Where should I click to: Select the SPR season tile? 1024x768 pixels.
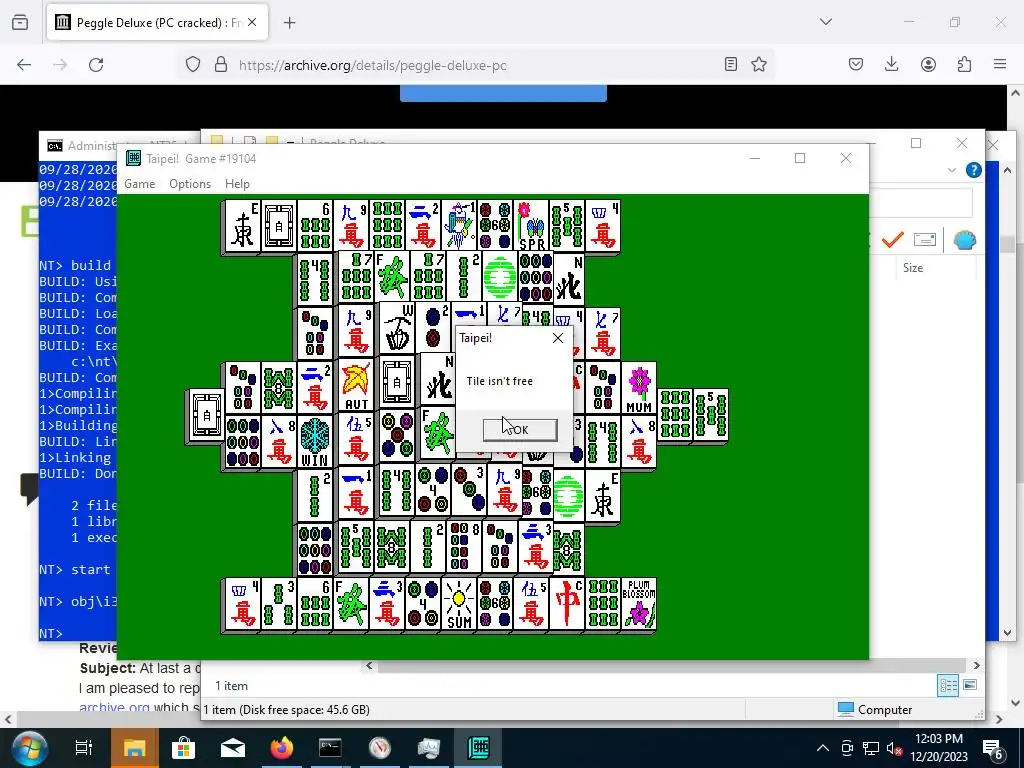(x=531, y=226)
